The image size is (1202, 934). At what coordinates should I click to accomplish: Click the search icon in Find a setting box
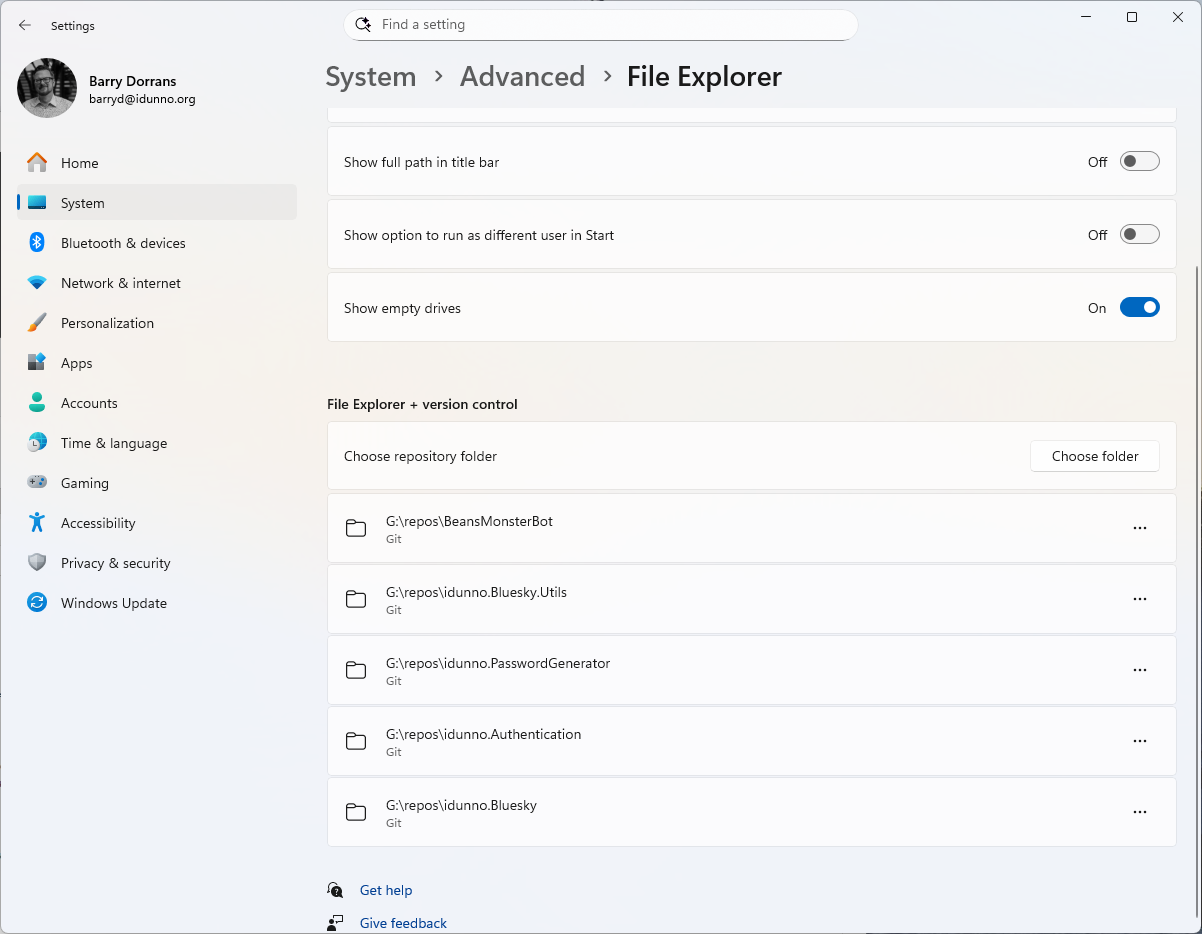coord(363,24)
